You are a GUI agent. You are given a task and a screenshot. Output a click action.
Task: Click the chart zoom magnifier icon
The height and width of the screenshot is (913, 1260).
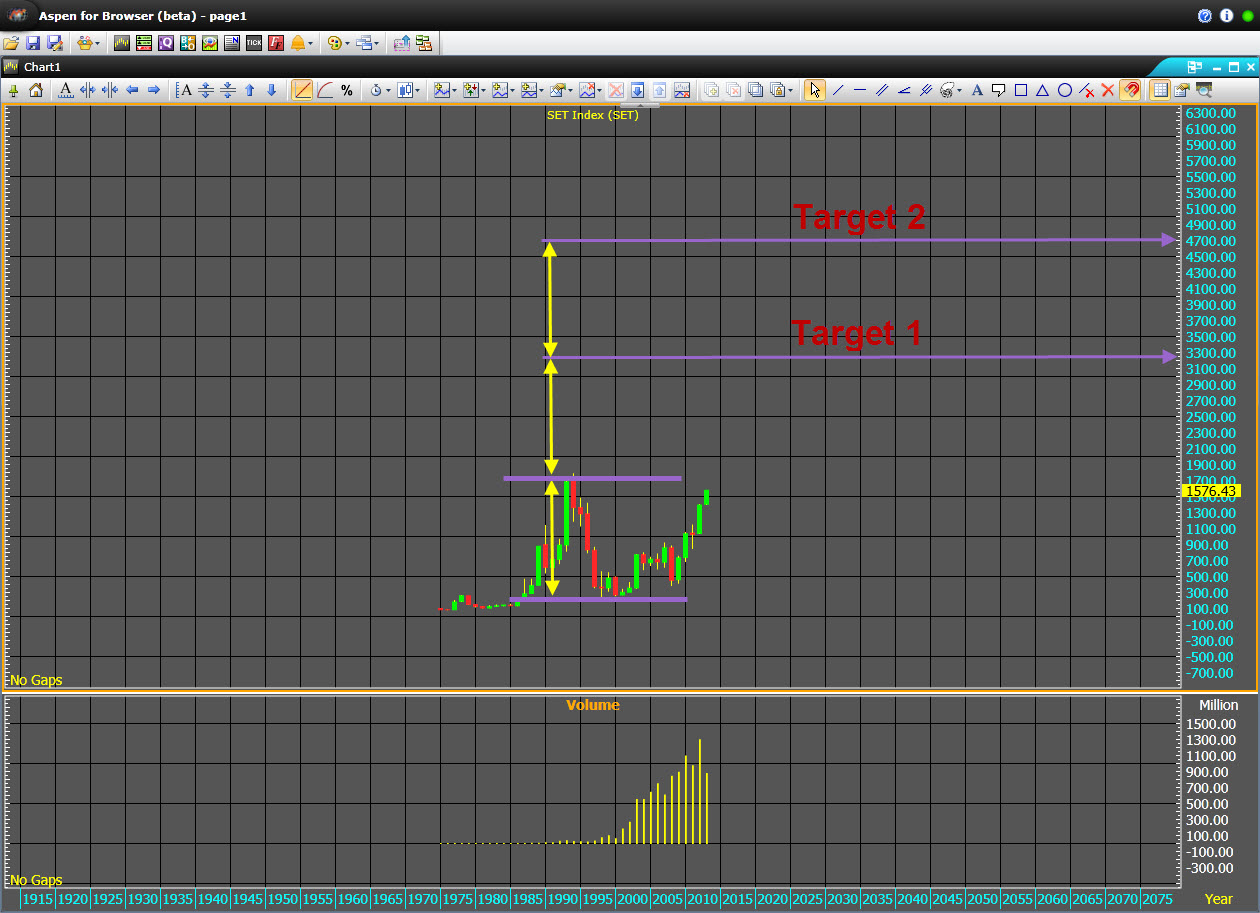tap(1203, 90)
